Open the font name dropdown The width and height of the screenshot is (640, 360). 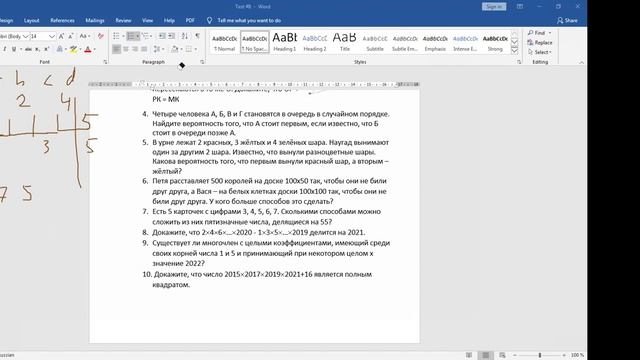pos(26,36)
